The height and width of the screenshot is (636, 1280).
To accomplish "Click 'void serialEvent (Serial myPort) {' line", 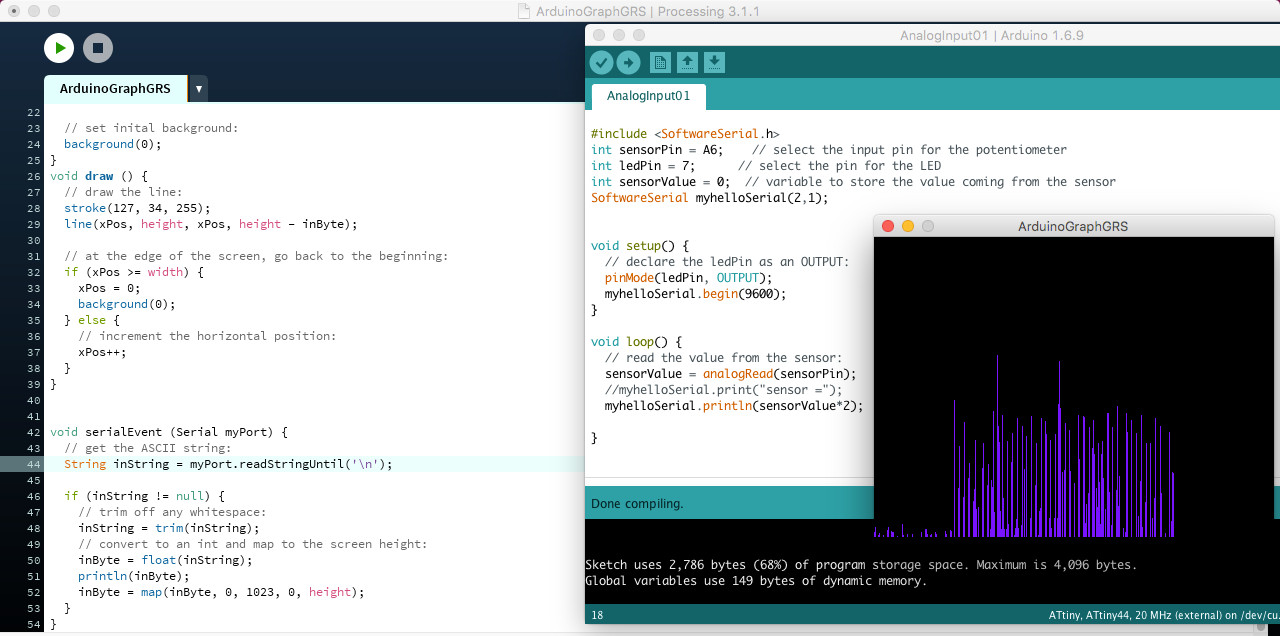I will pos(168,432).
